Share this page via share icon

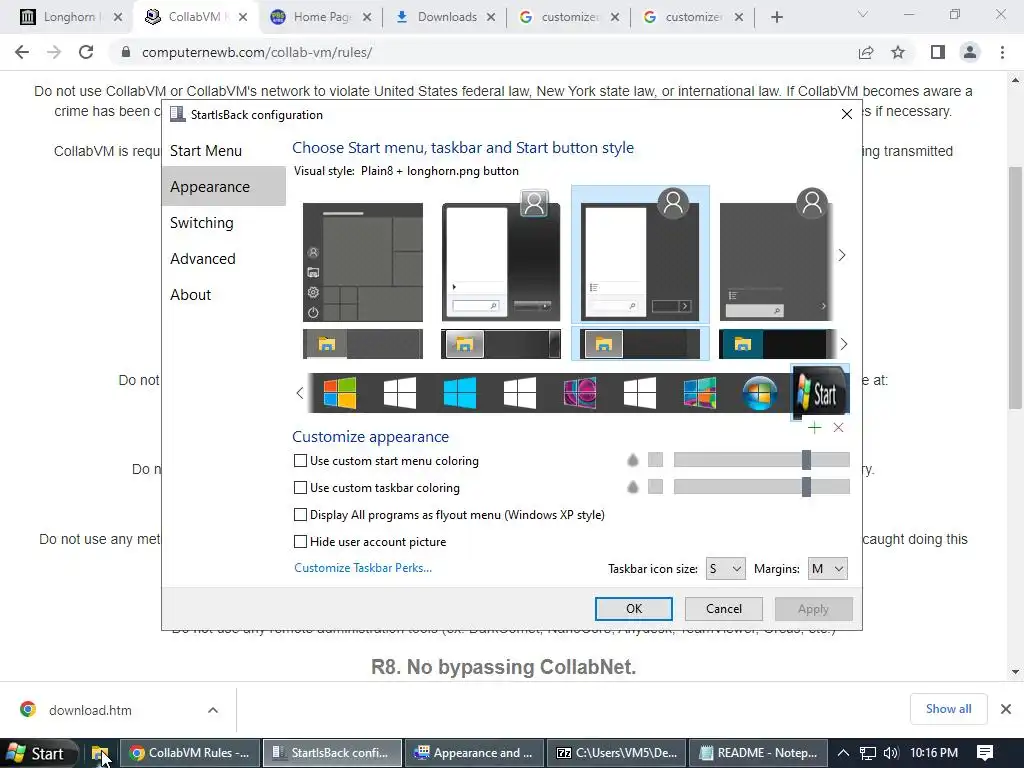(866, 52)
